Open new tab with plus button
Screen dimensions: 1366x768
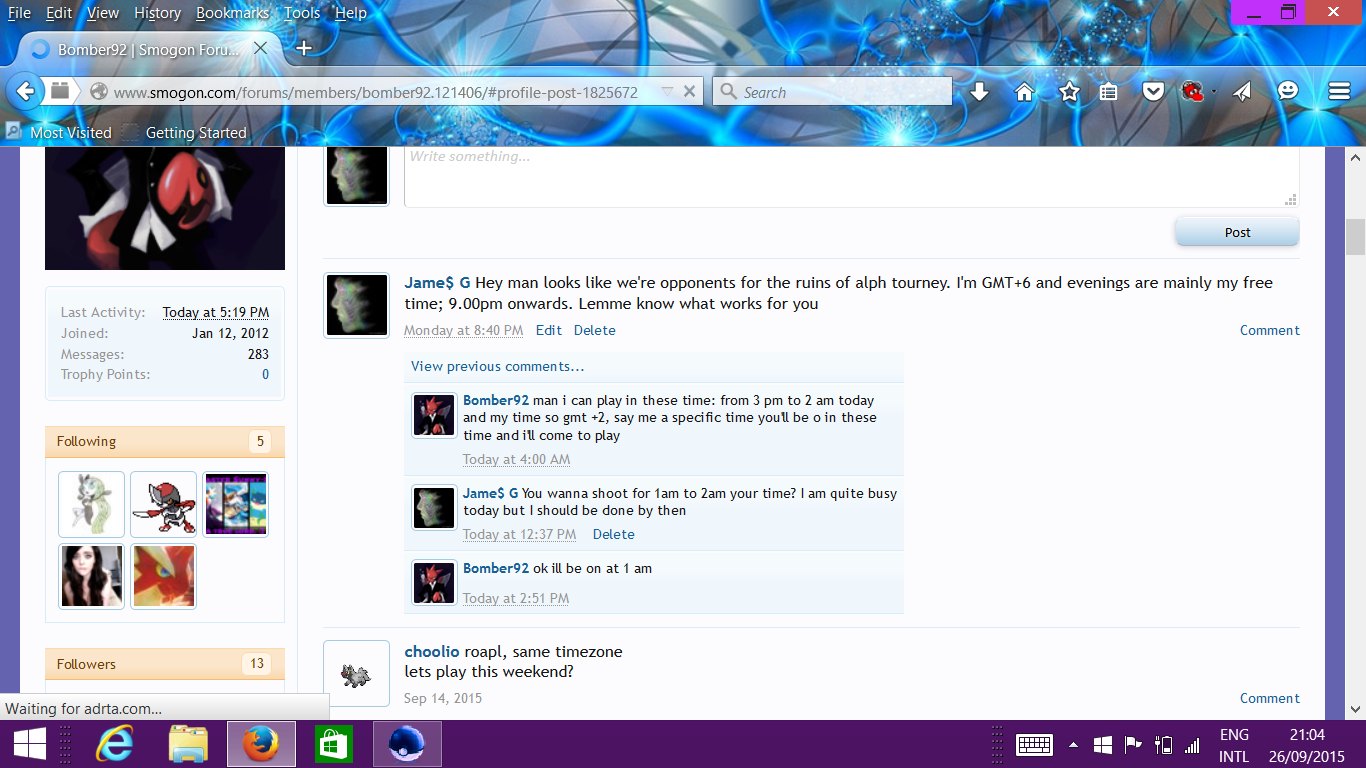pyautogui.click(x=304, y=48)
